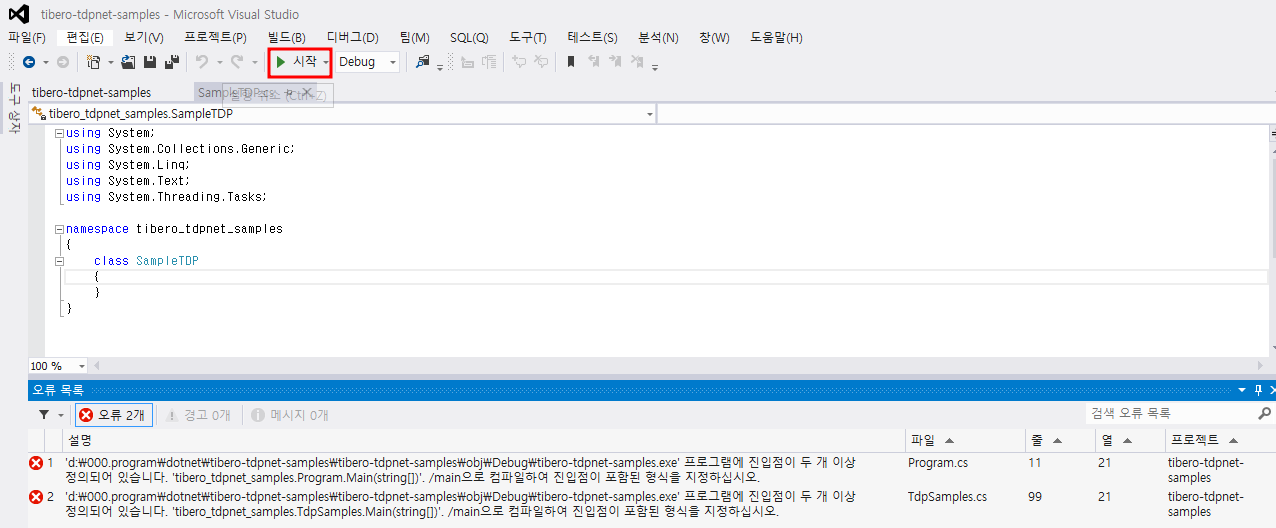Switch to the tibero-tdpnet-samples tab

coord(91,93)
